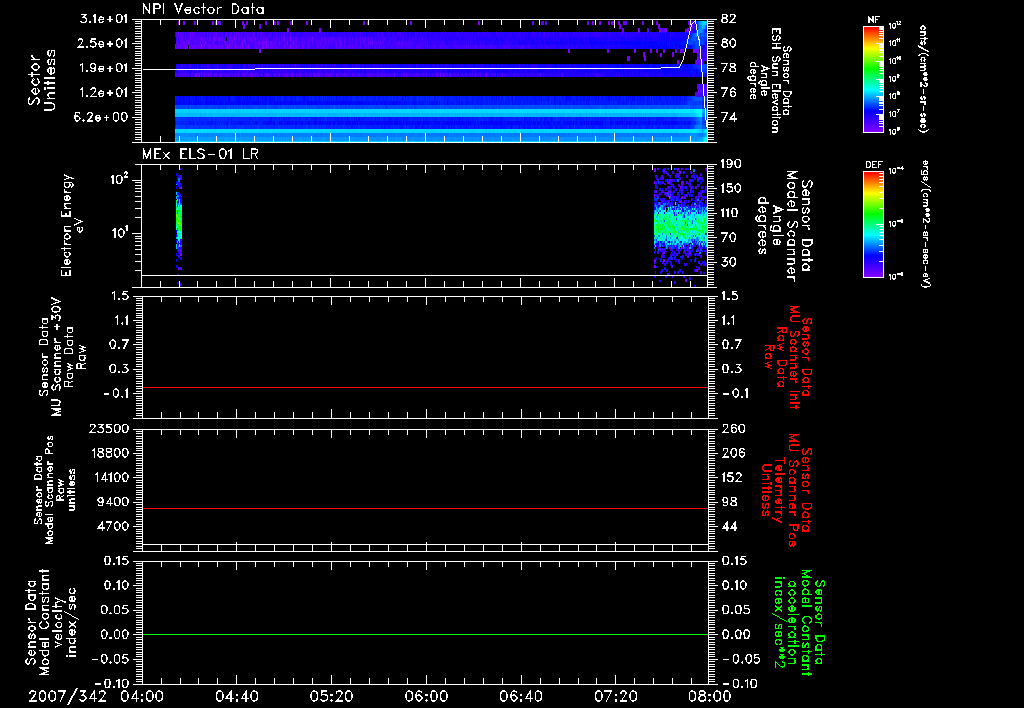1024x708 pixels.
Task: Click the 07:20 time axis label
Action: tap(616, 696)
